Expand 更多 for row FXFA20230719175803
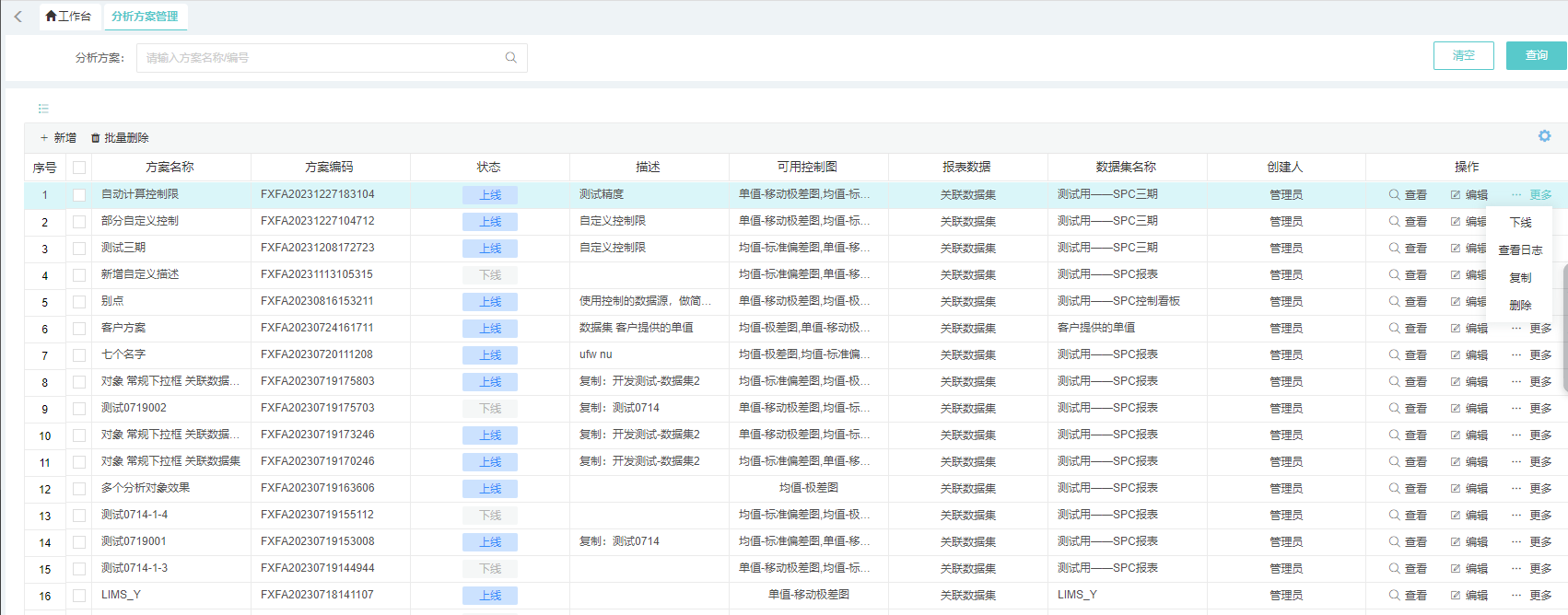The width and height of the screenshot is (1568, 615). [1531, 382]
